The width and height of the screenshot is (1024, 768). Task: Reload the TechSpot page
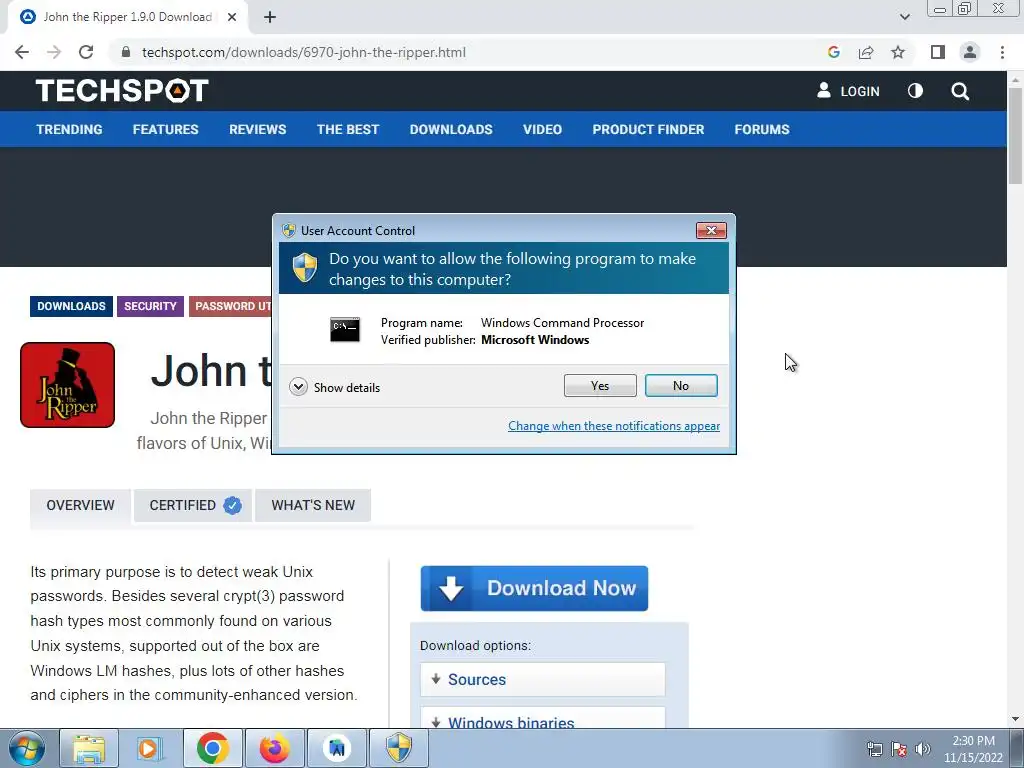click(86, 52)
